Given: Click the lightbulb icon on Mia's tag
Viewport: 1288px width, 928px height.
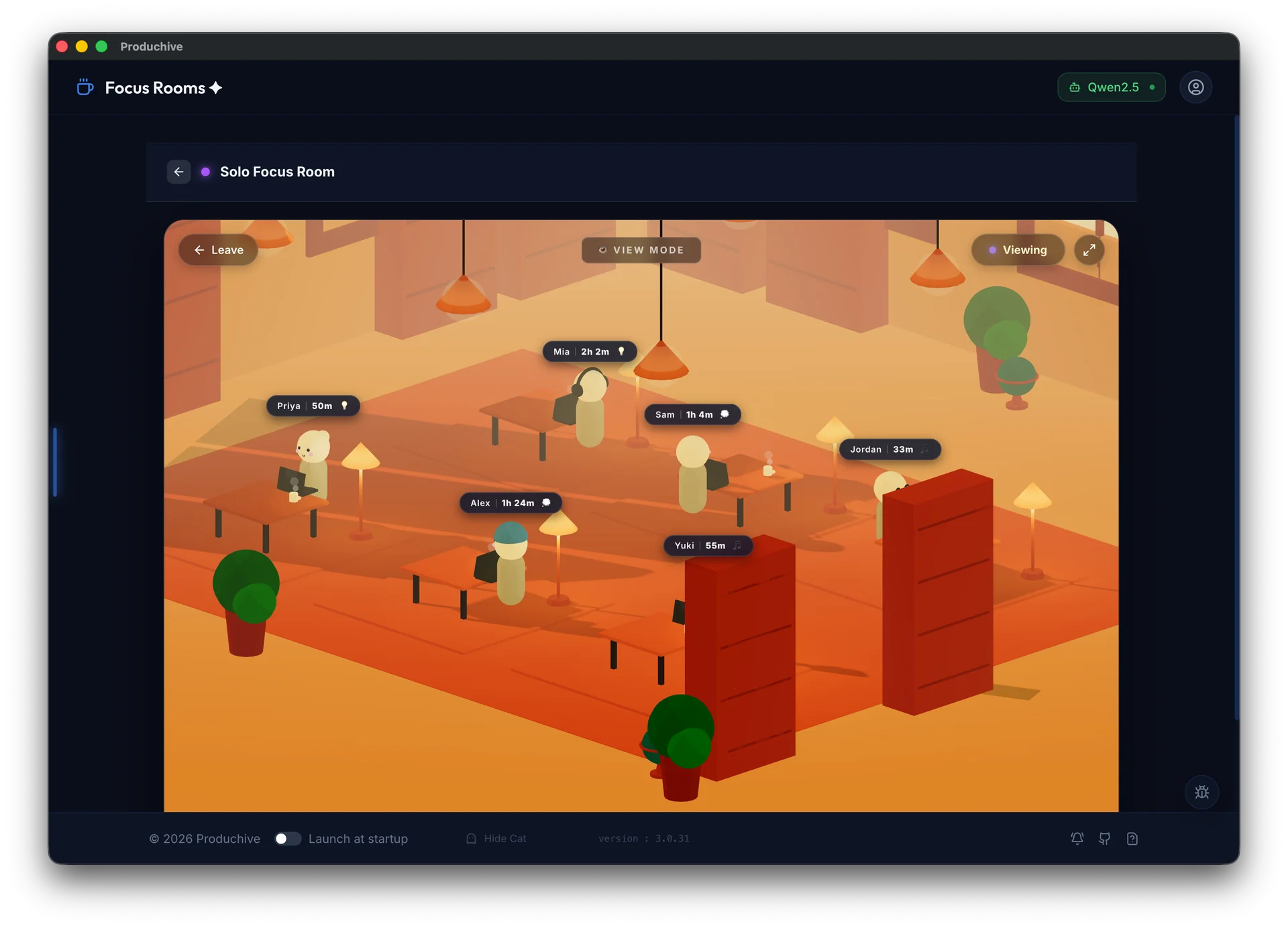Looking at the screenshot, I should (x=621, y=351).
